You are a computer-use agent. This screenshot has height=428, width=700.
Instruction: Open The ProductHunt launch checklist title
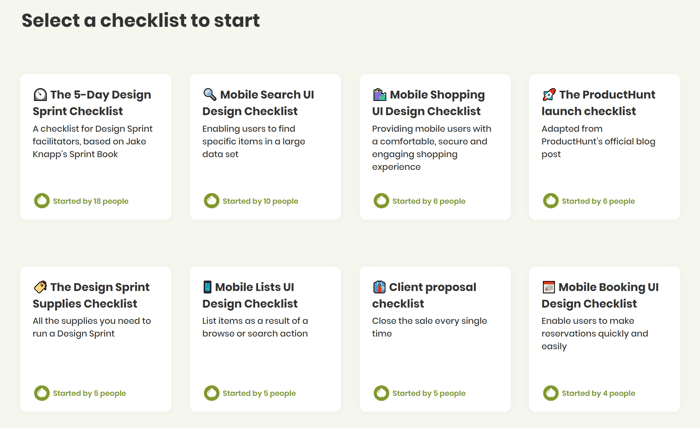[598, 103]
